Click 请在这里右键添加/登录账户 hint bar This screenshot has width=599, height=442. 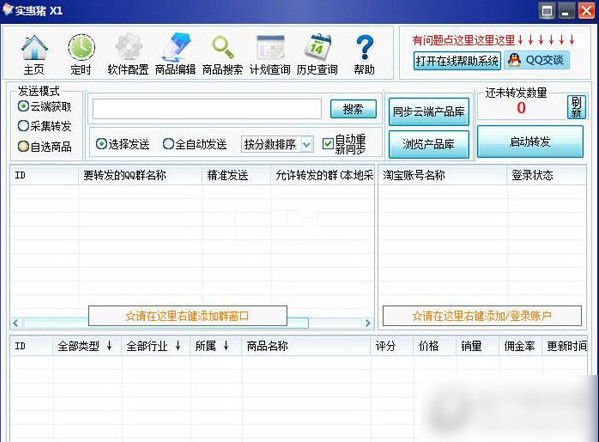[x=482, y=316]
